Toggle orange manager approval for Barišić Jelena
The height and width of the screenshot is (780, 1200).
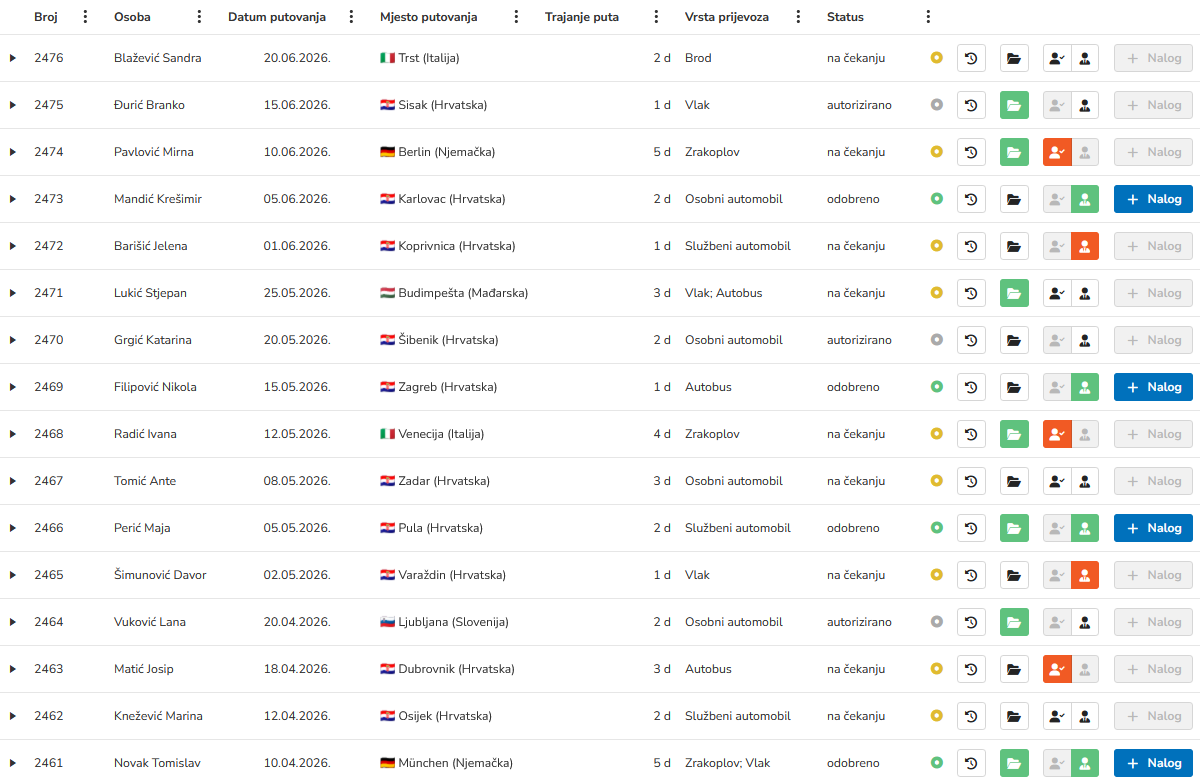pos(1085,246)
